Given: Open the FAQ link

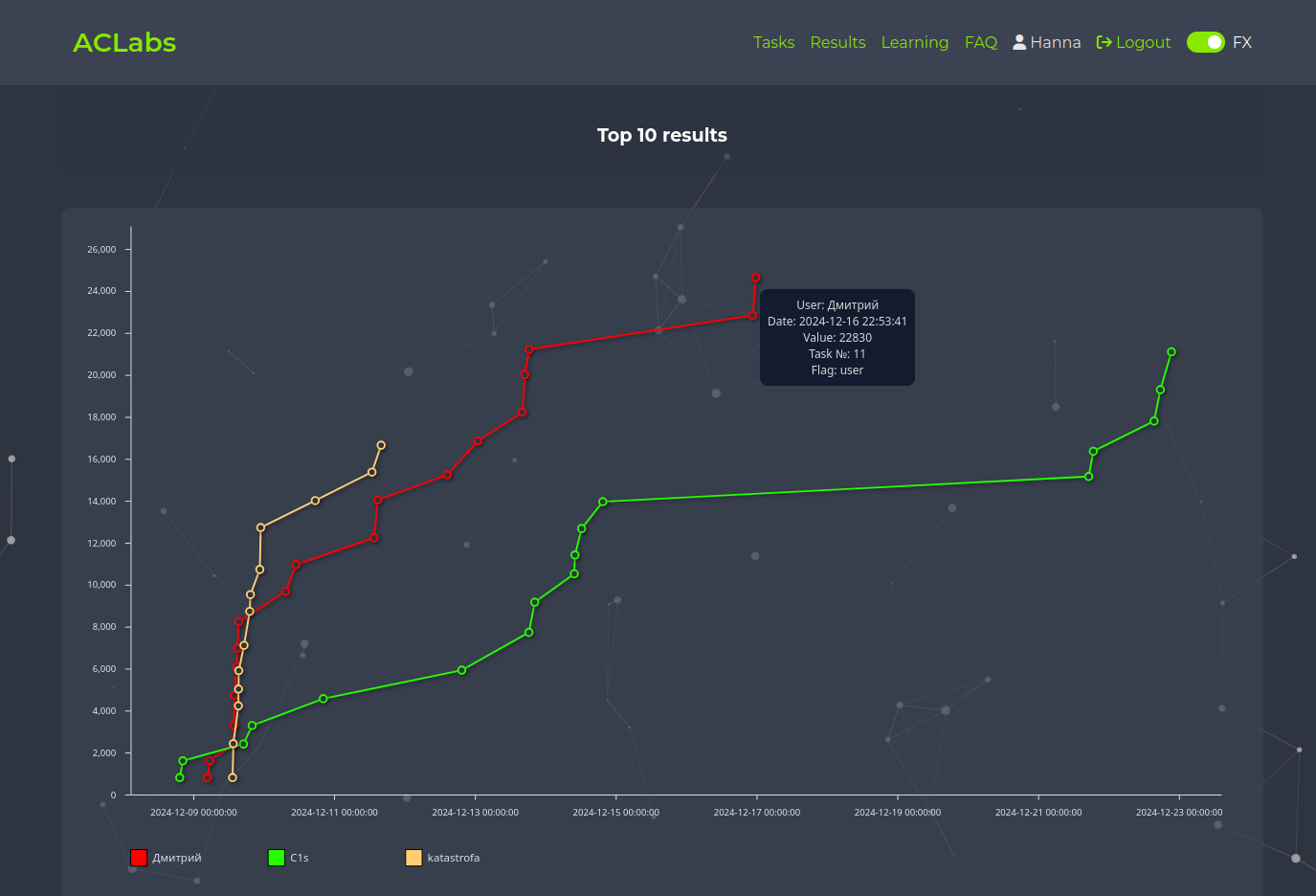Looking at the screenshot, I should click(980, 42).
